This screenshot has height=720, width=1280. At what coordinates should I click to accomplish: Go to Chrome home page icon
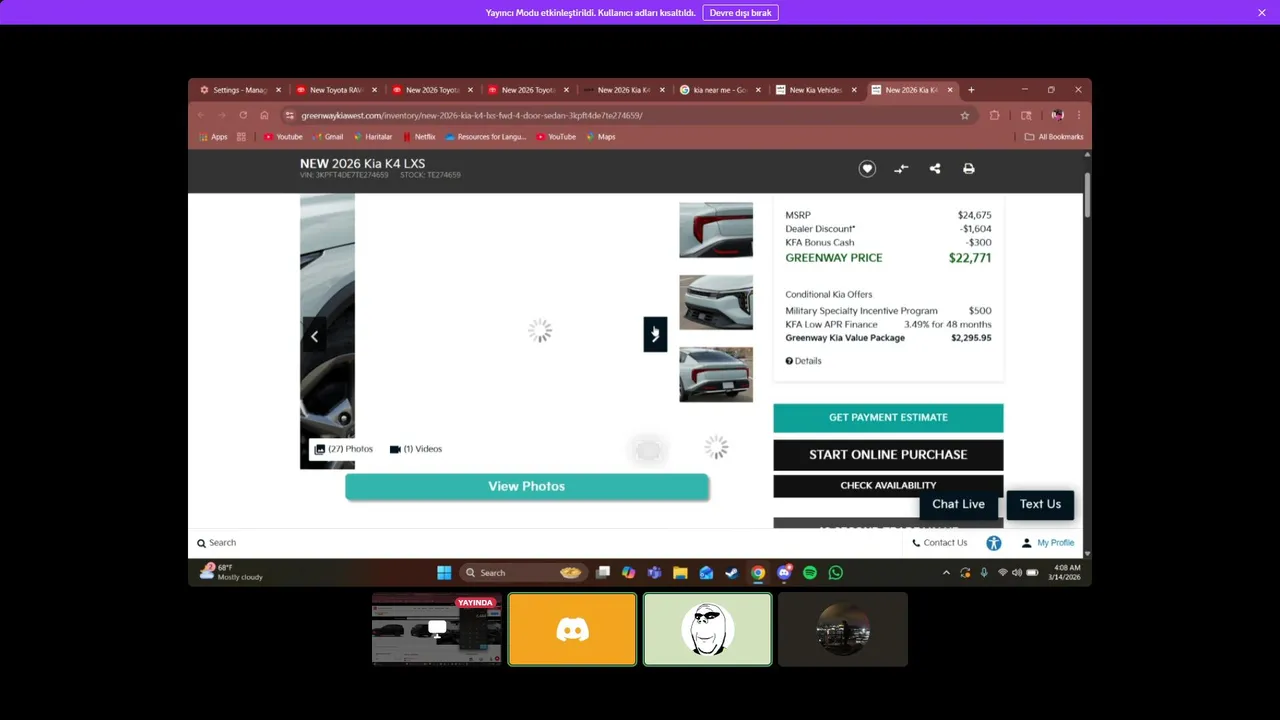(x=264, y=115)
